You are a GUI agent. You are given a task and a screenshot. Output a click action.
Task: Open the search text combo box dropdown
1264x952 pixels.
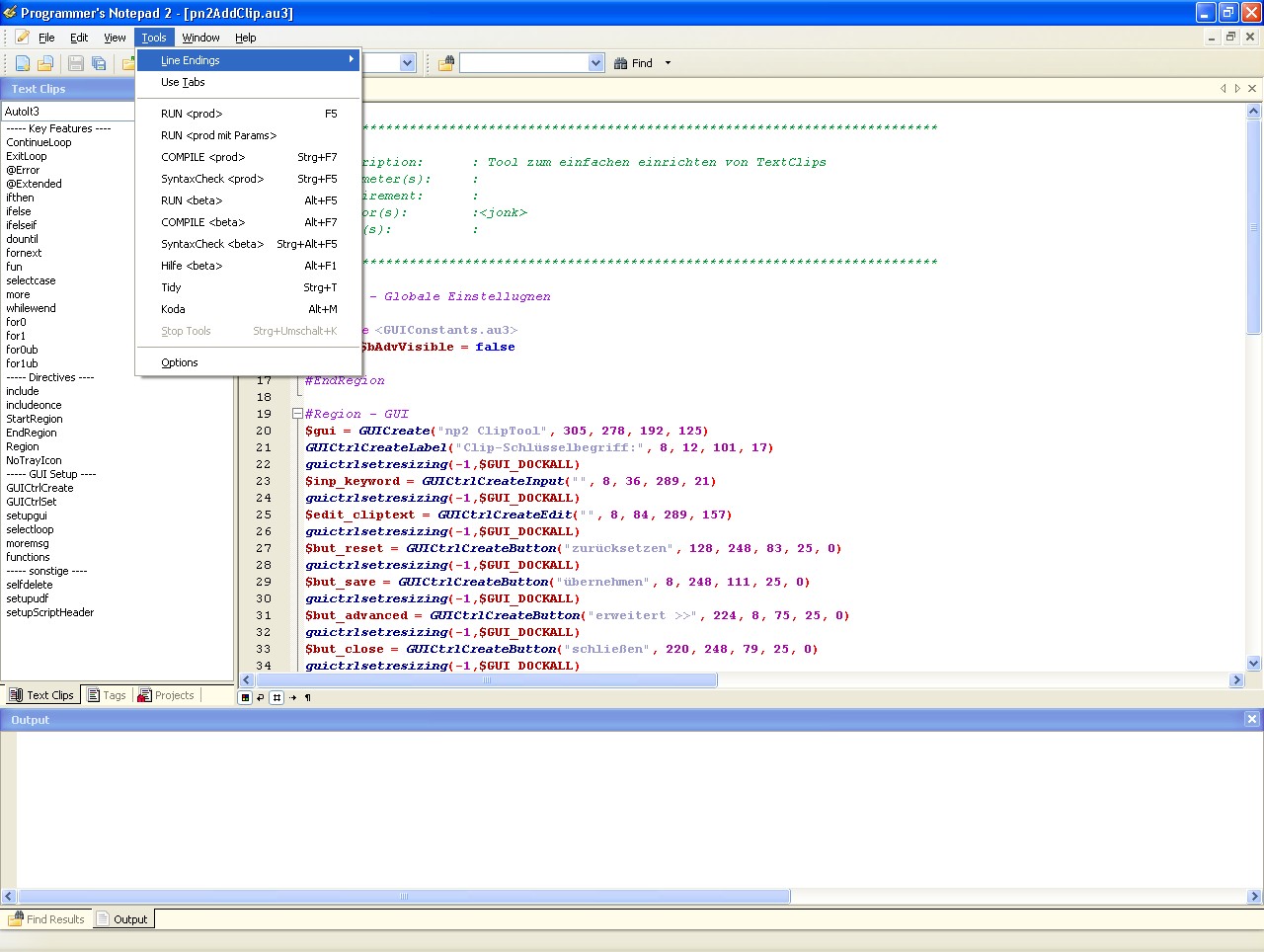pyautogui.click(x=595, y=63)
